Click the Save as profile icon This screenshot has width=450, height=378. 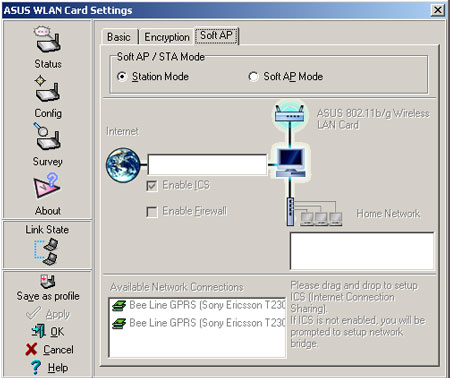point(48,281)
